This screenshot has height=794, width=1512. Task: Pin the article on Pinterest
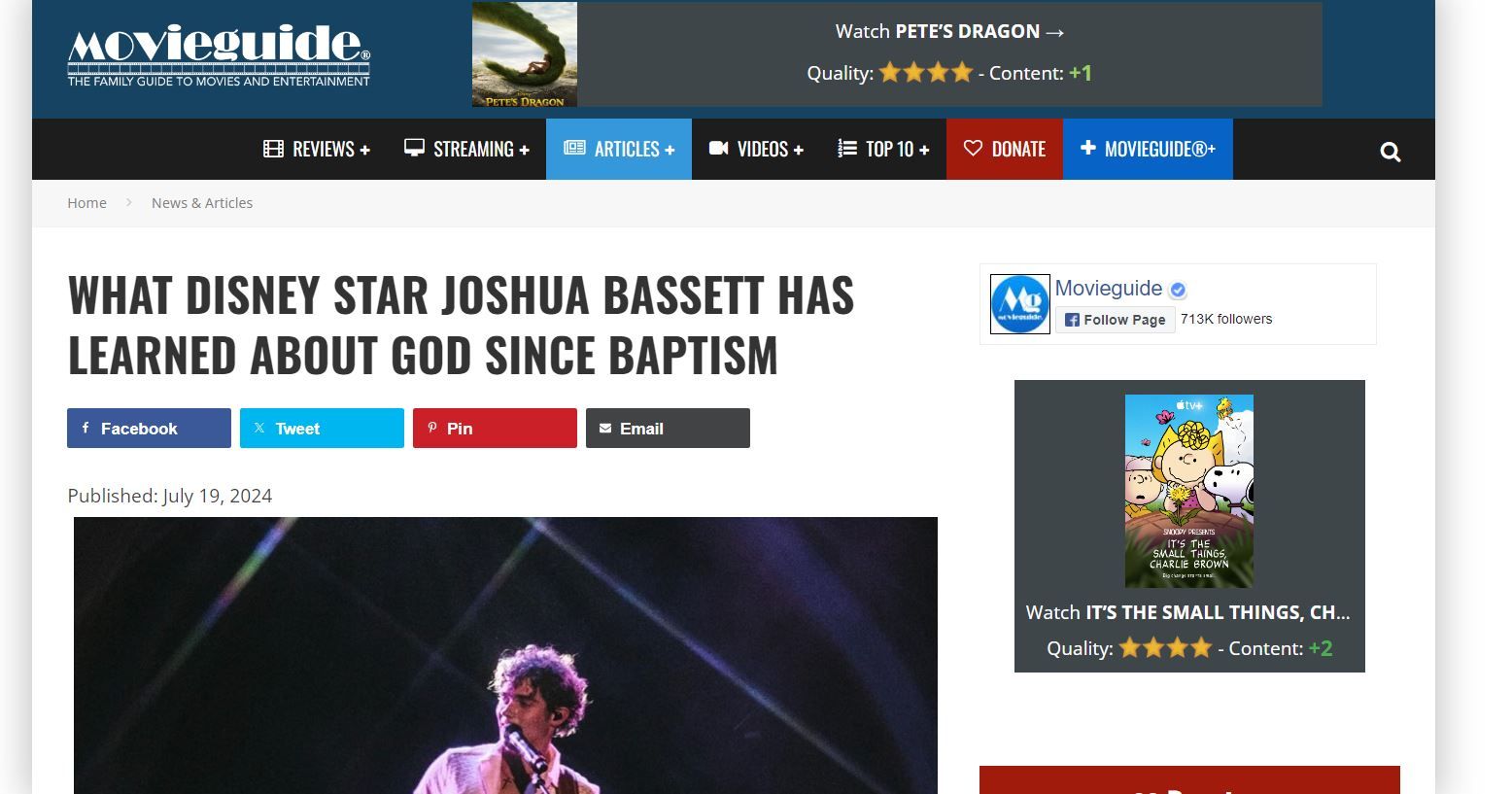(495, 429)
